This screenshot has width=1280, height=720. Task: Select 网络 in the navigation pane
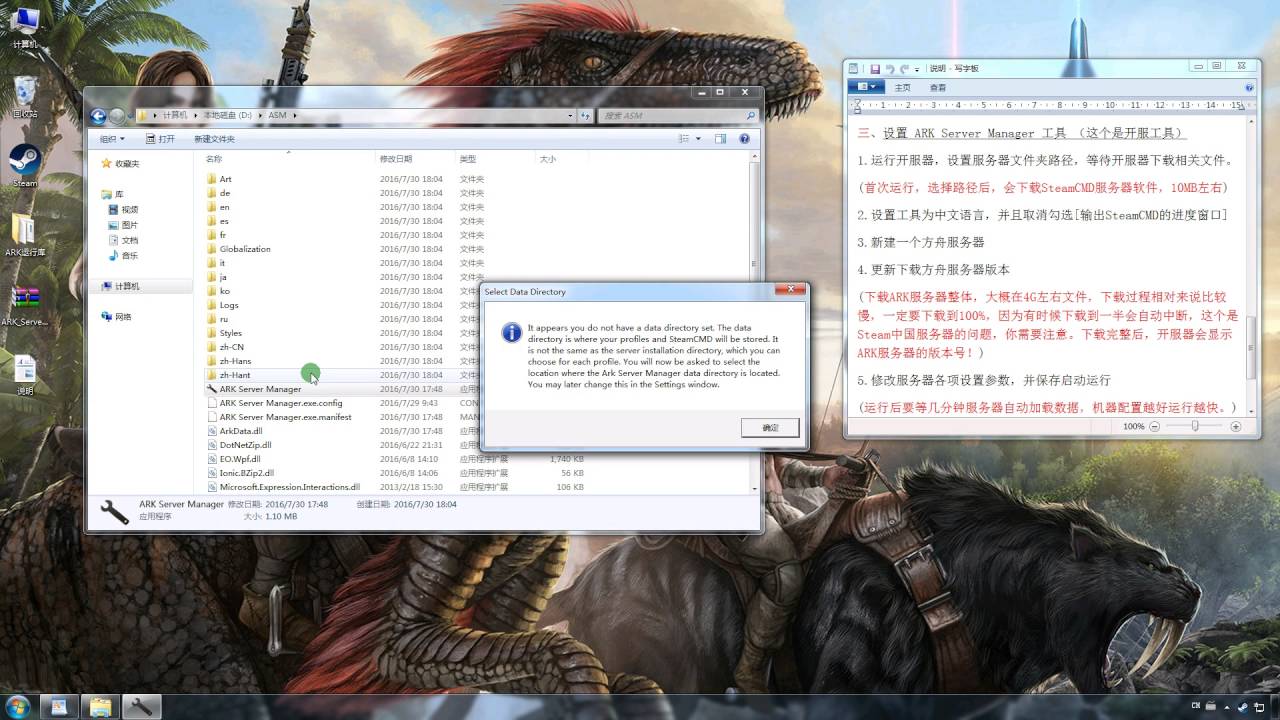pyautogui.click(x=116, y=316)
